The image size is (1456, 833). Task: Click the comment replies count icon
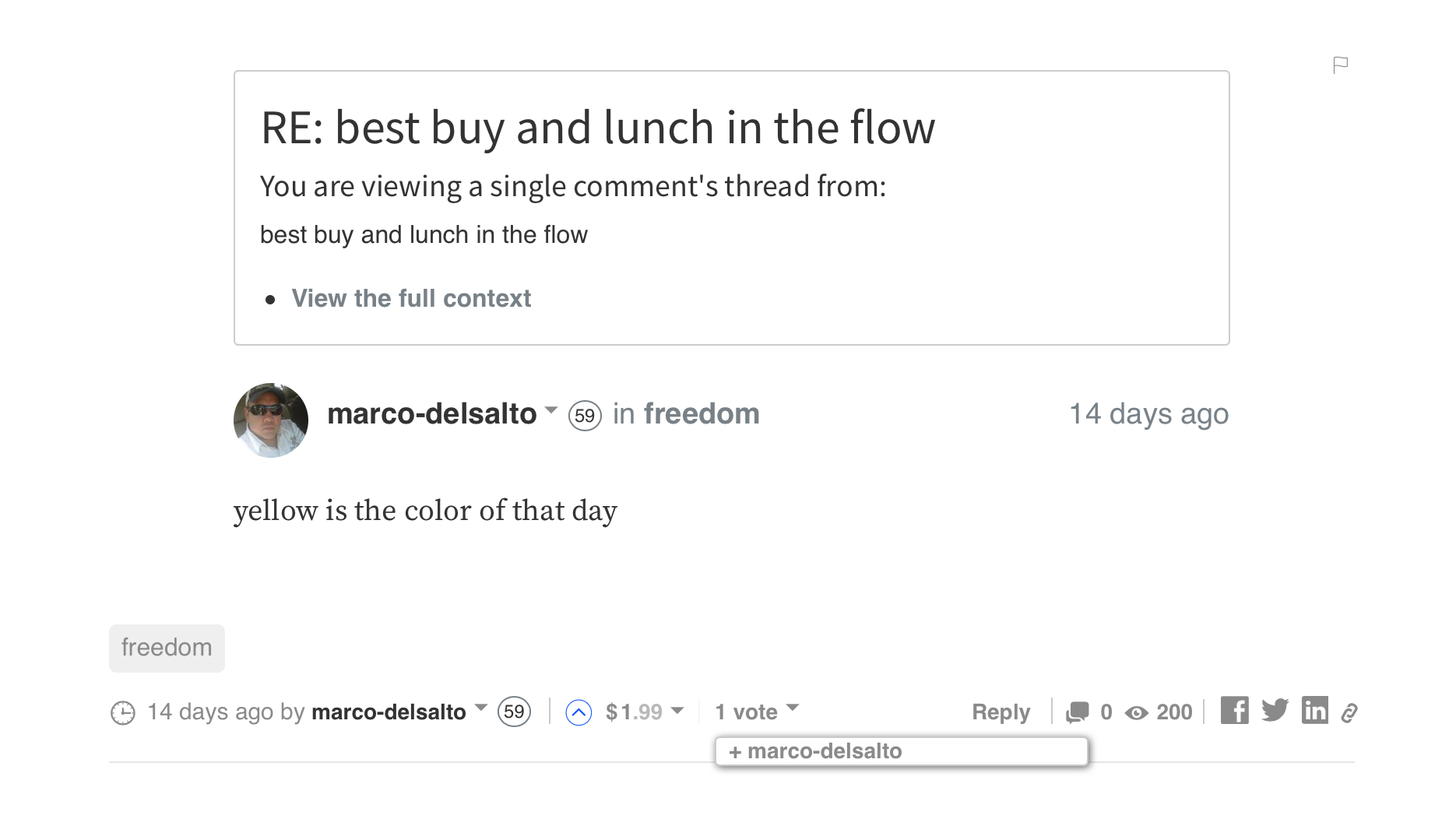tap(1078, 712)
